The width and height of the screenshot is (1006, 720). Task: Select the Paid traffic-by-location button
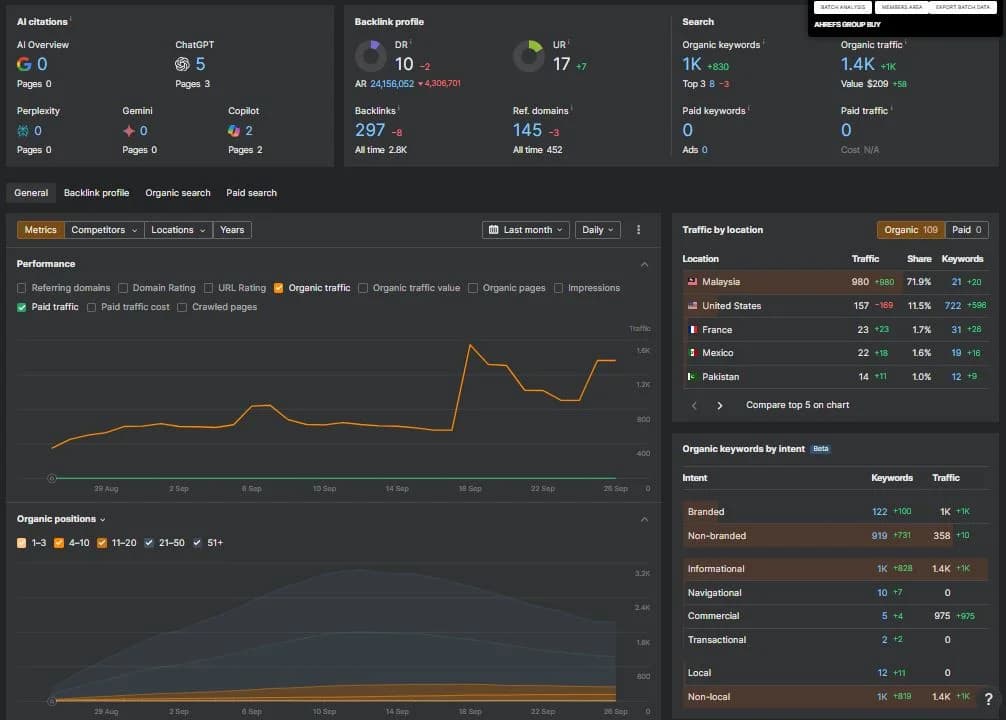point(966,230)
